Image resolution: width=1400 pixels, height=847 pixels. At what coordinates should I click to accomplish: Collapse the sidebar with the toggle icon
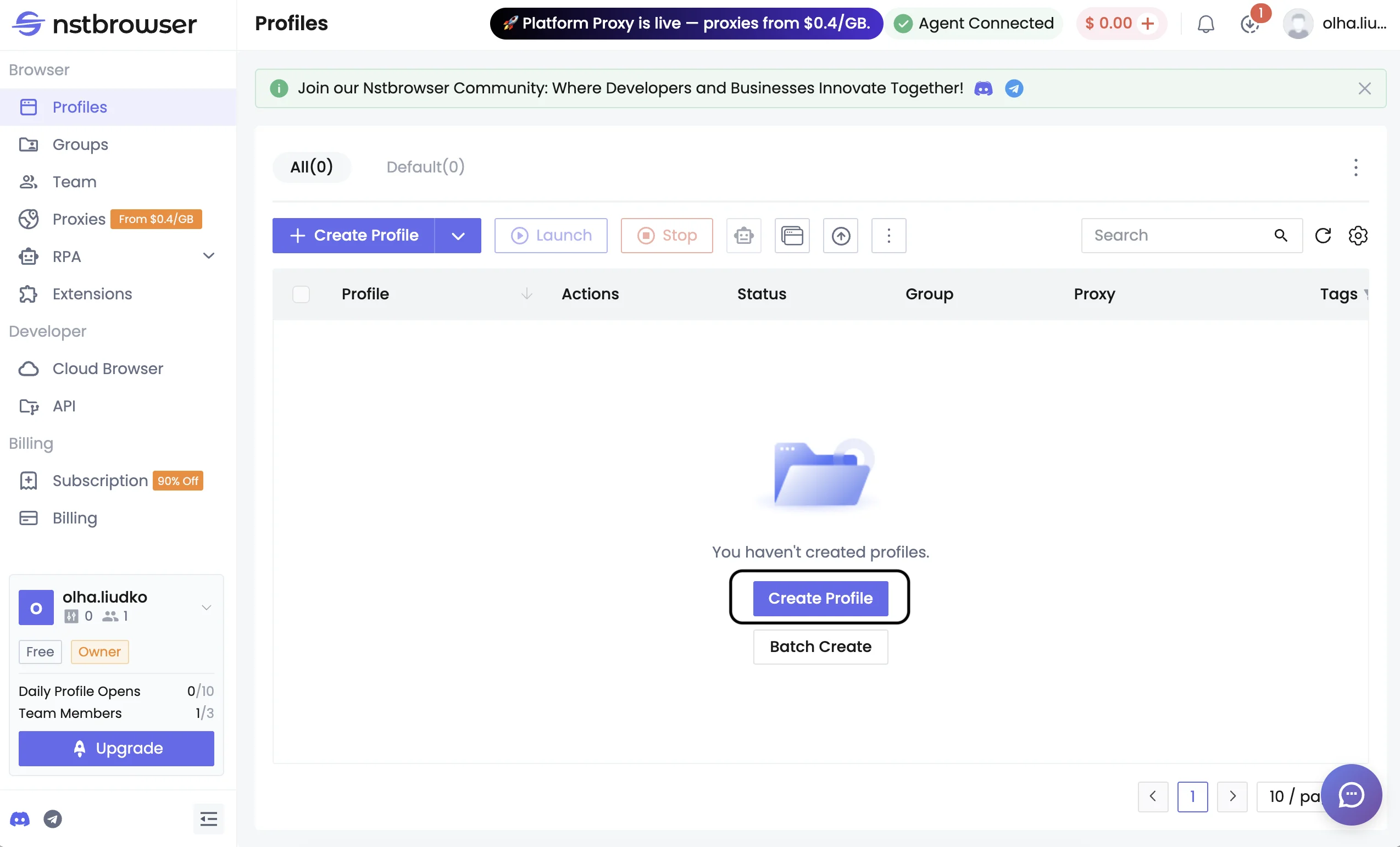pyautogui.click(x=208, y=818)
